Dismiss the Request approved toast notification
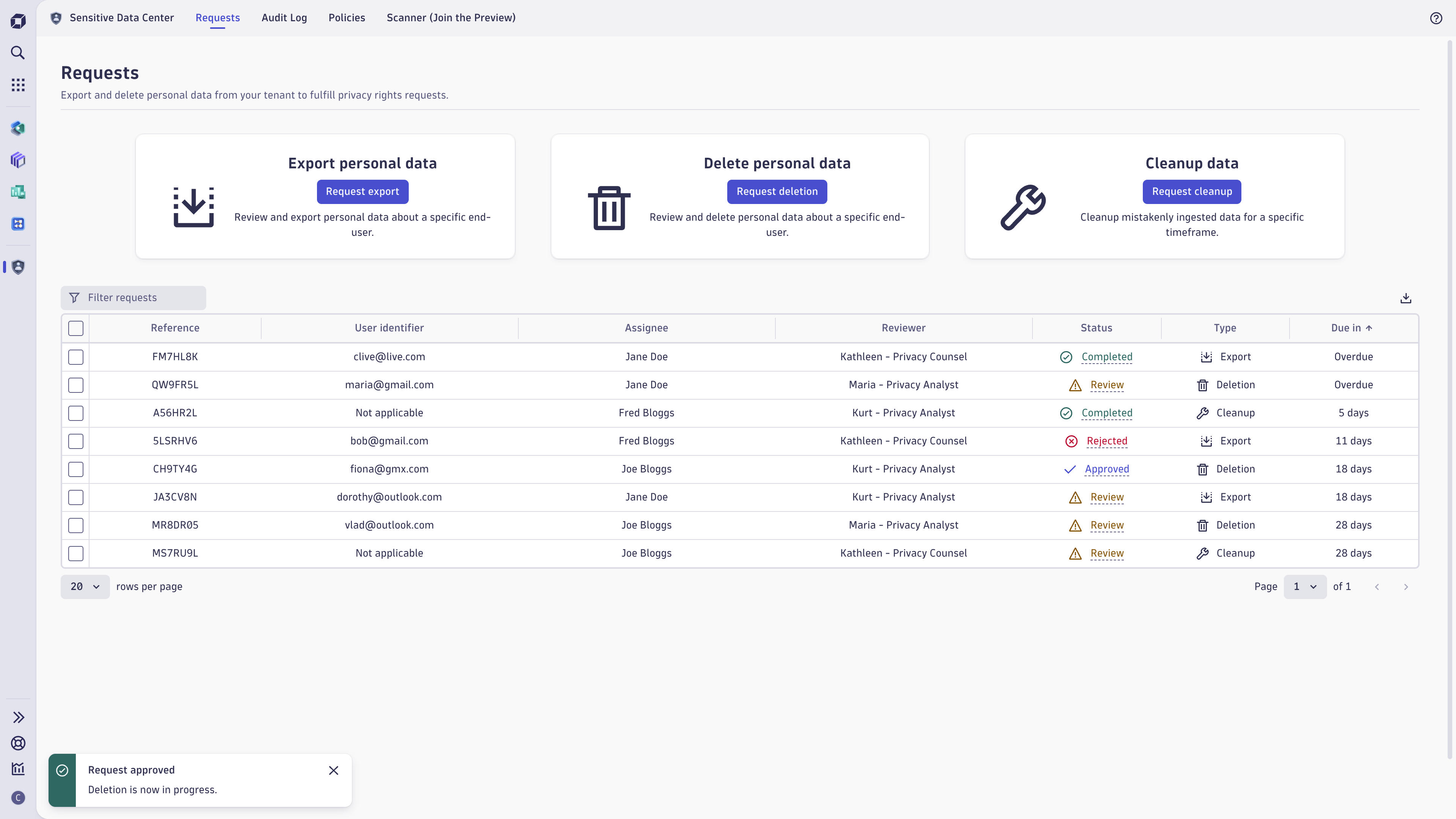1456x819 pixels. (334, 770)
